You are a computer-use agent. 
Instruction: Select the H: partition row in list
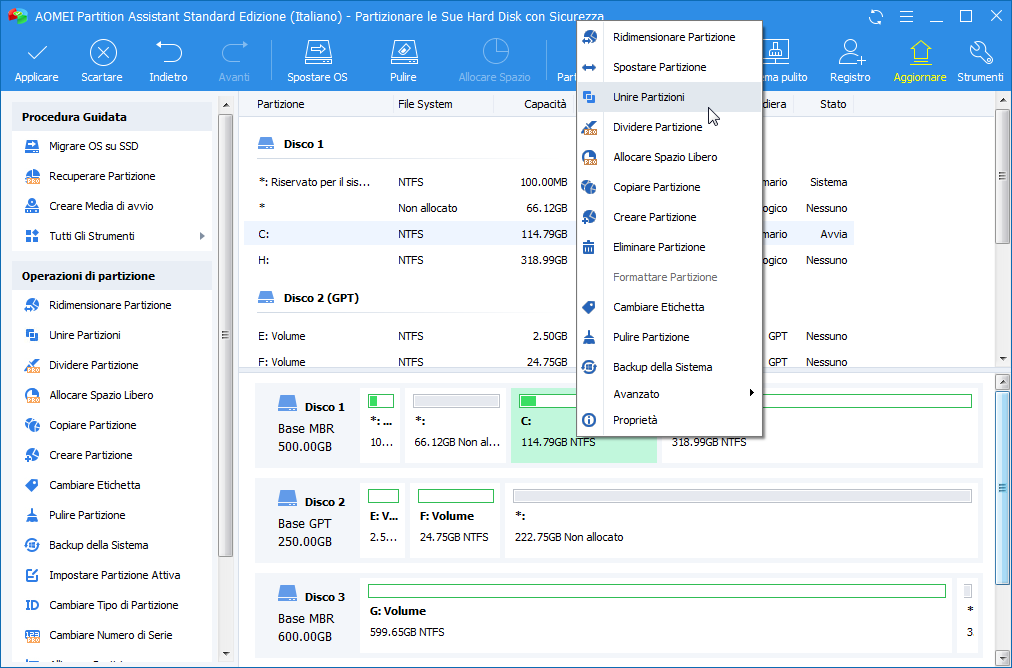tap(548, 260)
